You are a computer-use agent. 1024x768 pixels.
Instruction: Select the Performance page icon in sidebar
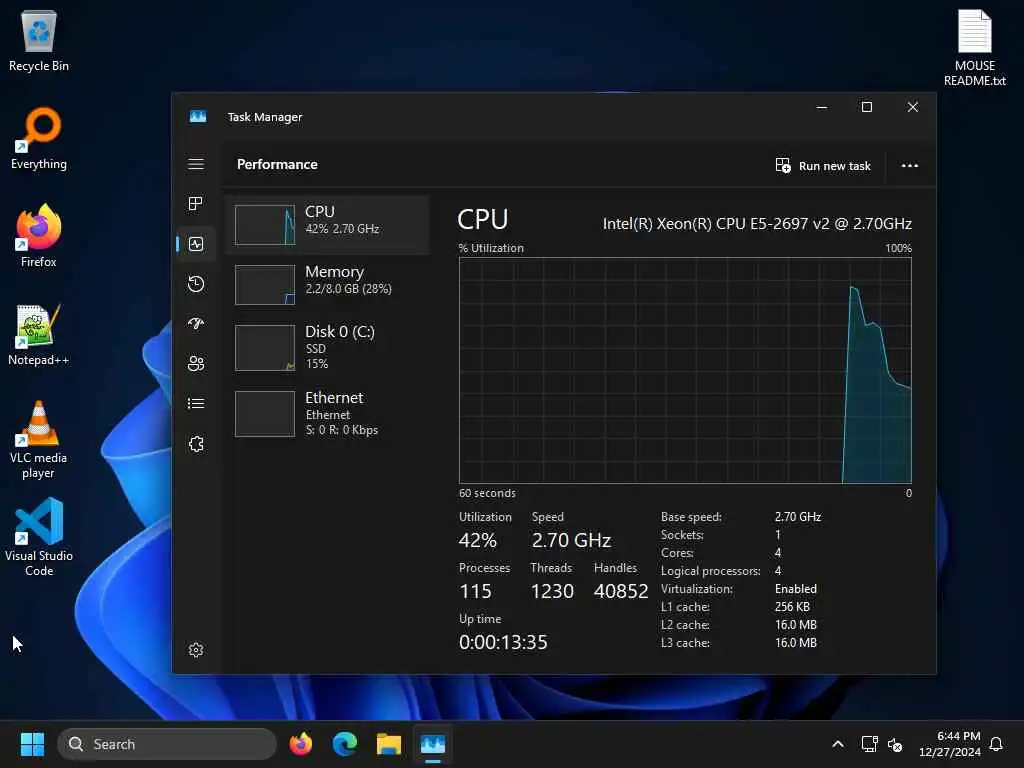point(196,244)
